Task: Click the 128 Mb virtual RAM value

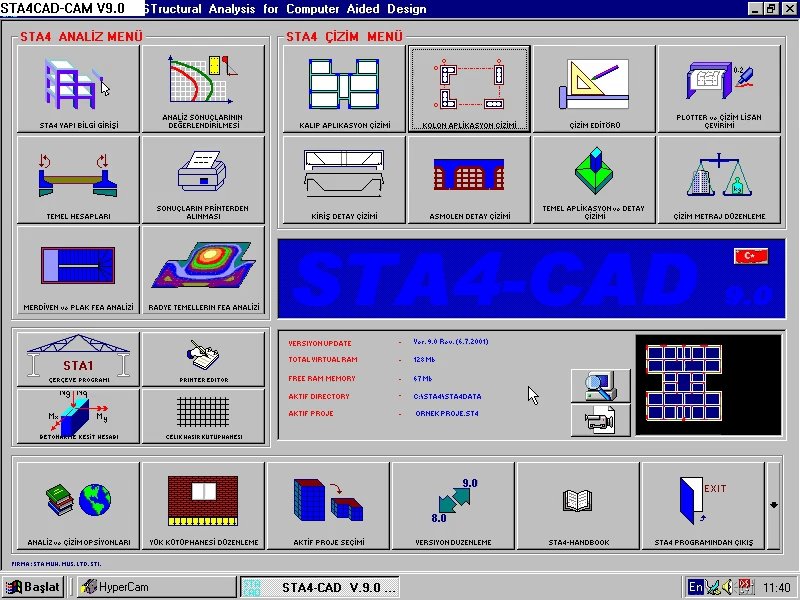Action: (x=424, y=360)
